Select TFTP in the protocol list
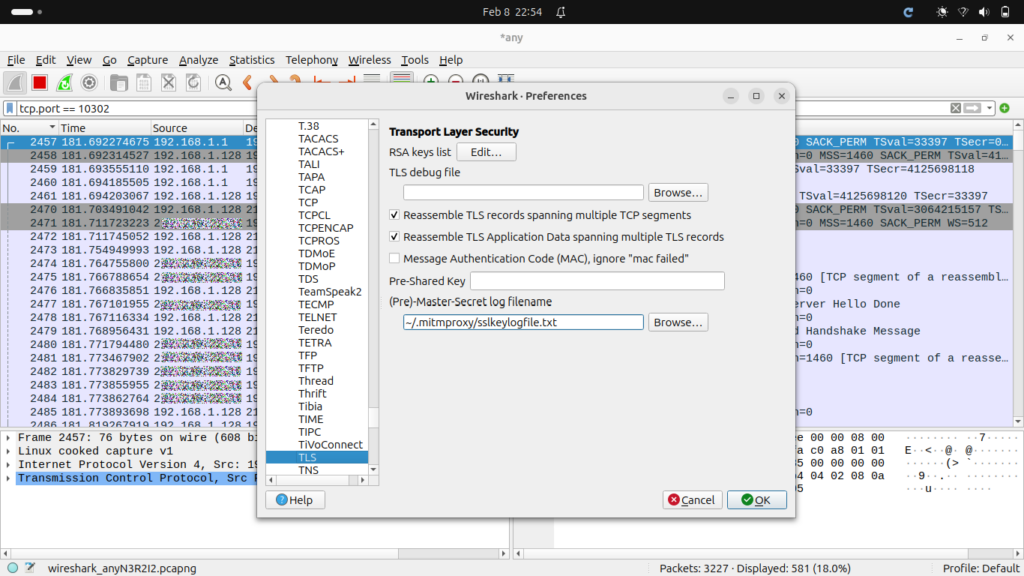 pyautogui.click(x=311, y=368)
